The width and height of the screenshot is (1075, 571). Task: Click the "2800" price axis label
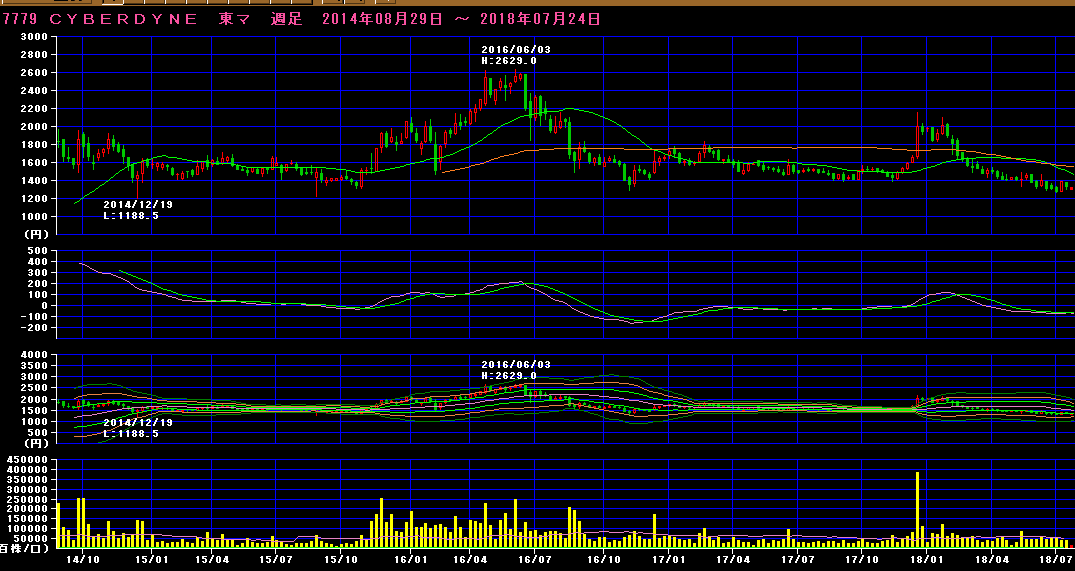34,54
